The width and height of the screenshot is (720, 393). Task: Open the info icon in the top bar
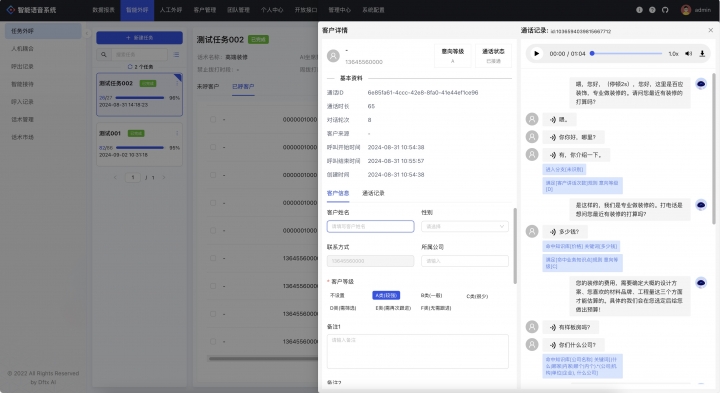pos(639,10)
